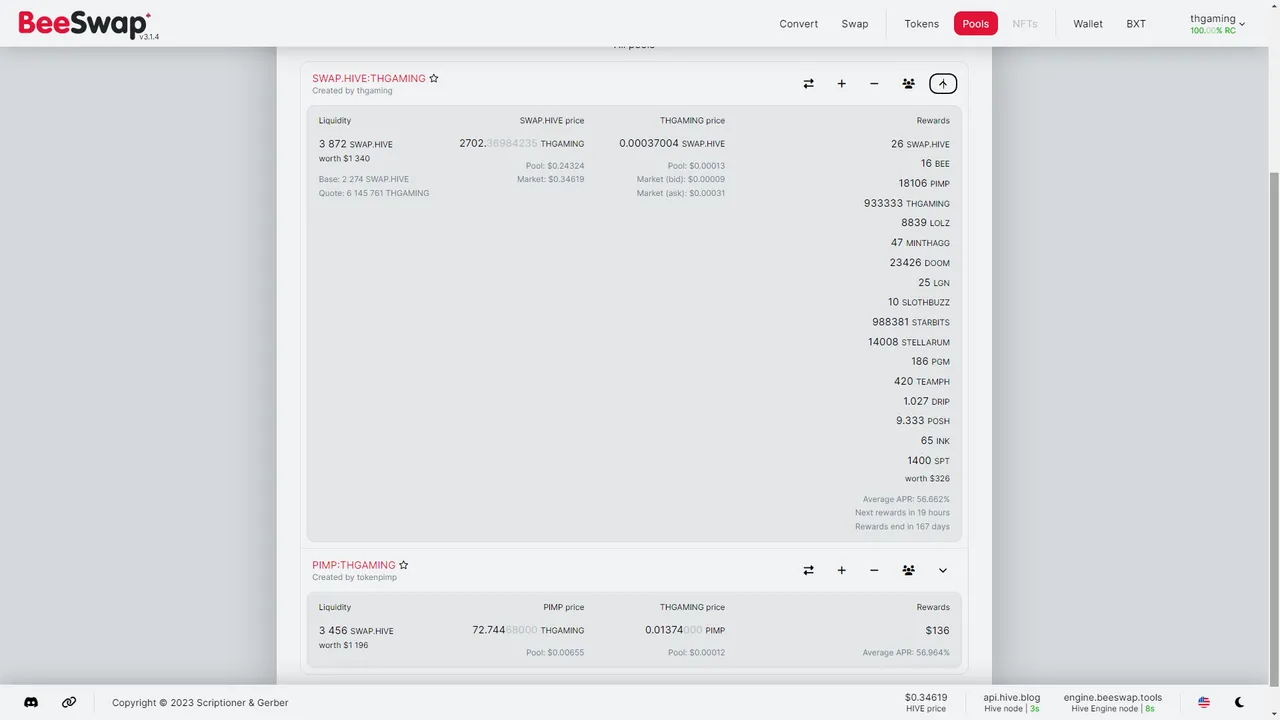
Task: Click the chain link icon in footer
Action: pos(69,703)
